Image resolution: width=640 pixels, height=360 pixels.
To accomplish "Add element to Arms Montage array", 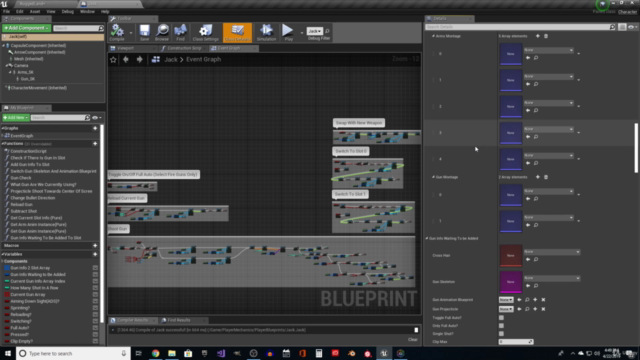I will tap(538, 36).
